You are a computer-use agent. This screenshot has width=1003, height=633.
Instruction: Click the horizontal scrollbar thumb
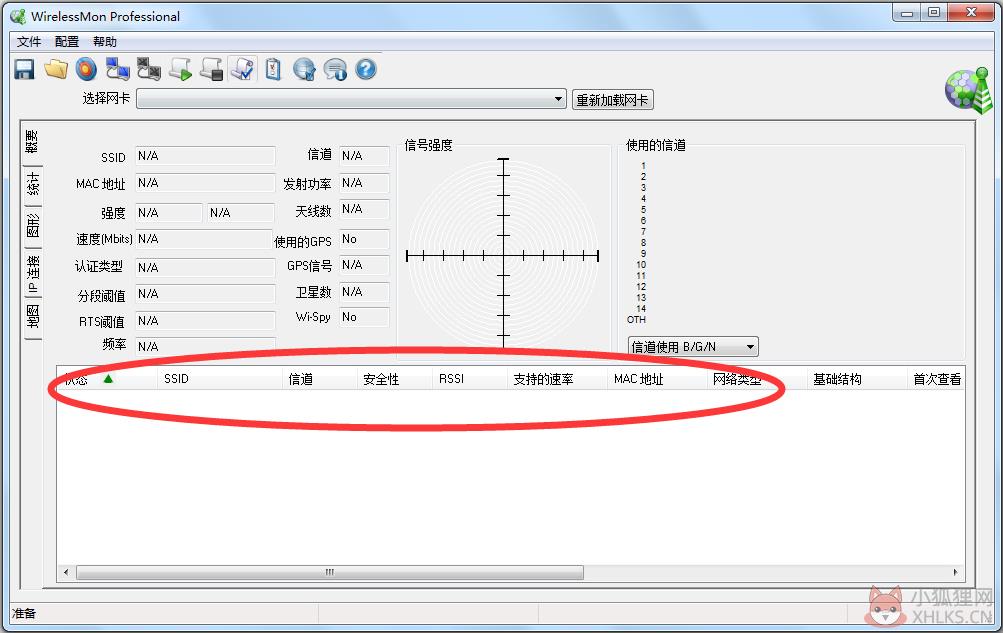pyautogui.click(x=329, y=572)
